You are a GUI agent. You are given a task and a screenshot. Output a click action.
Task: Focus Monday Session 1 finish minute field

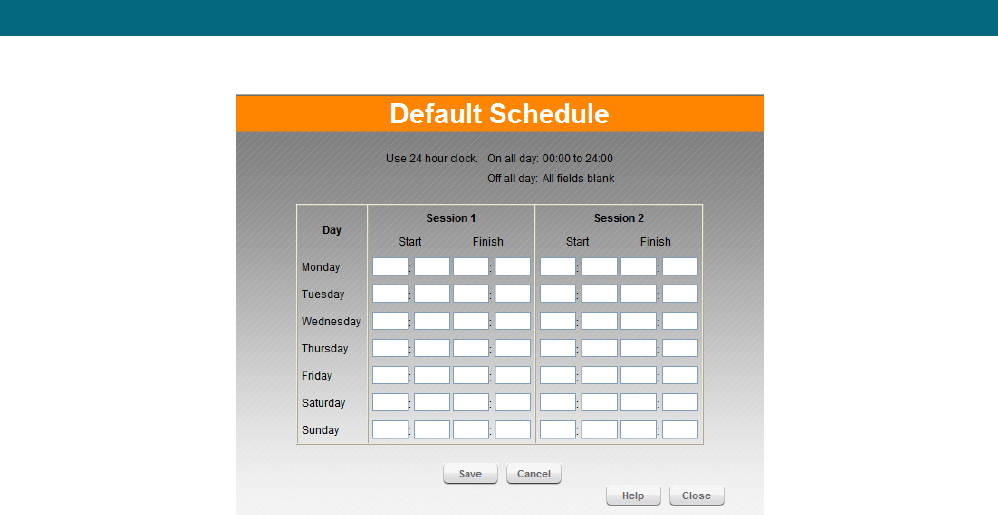[x=513, y=267]
